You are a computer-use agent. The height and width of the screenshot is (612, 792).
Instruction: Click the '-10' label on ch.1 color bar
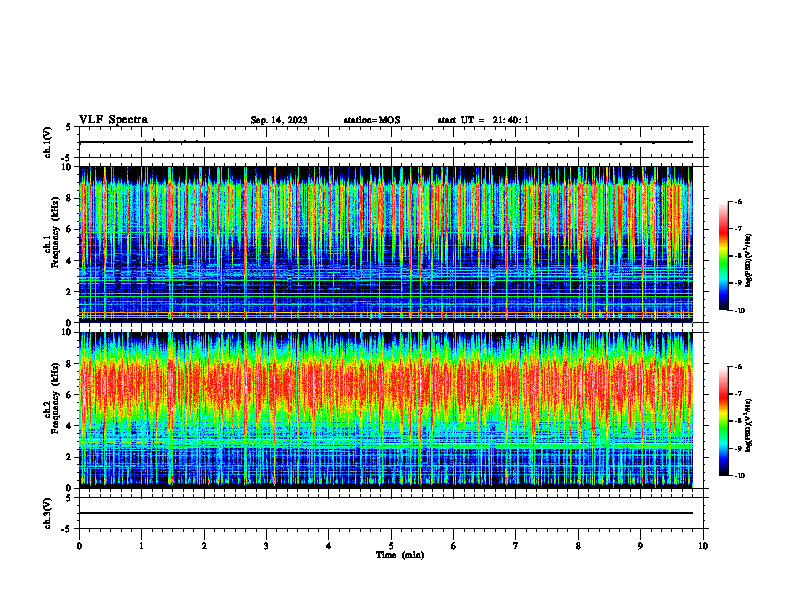click(x=739, y=310)
